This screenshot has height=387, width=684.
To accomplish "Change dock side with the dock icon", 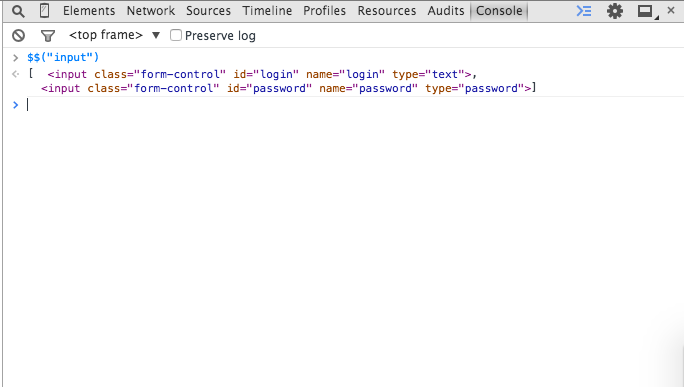I will (647, 11).
